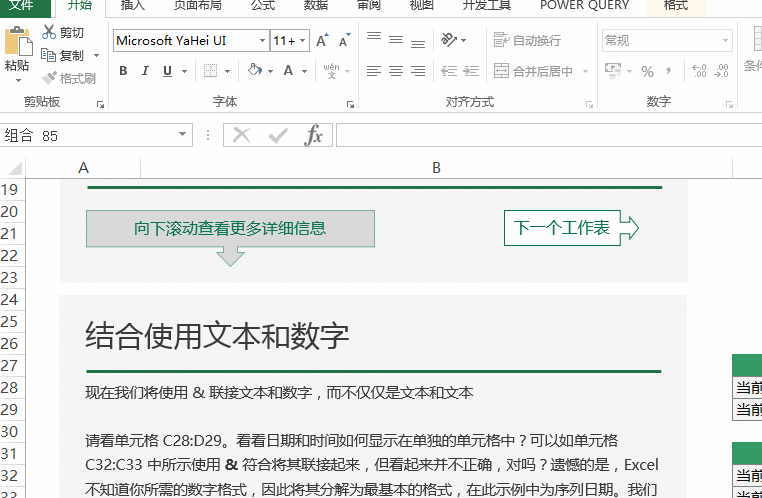Click the phonetic guide wén icon

[331, 71]
